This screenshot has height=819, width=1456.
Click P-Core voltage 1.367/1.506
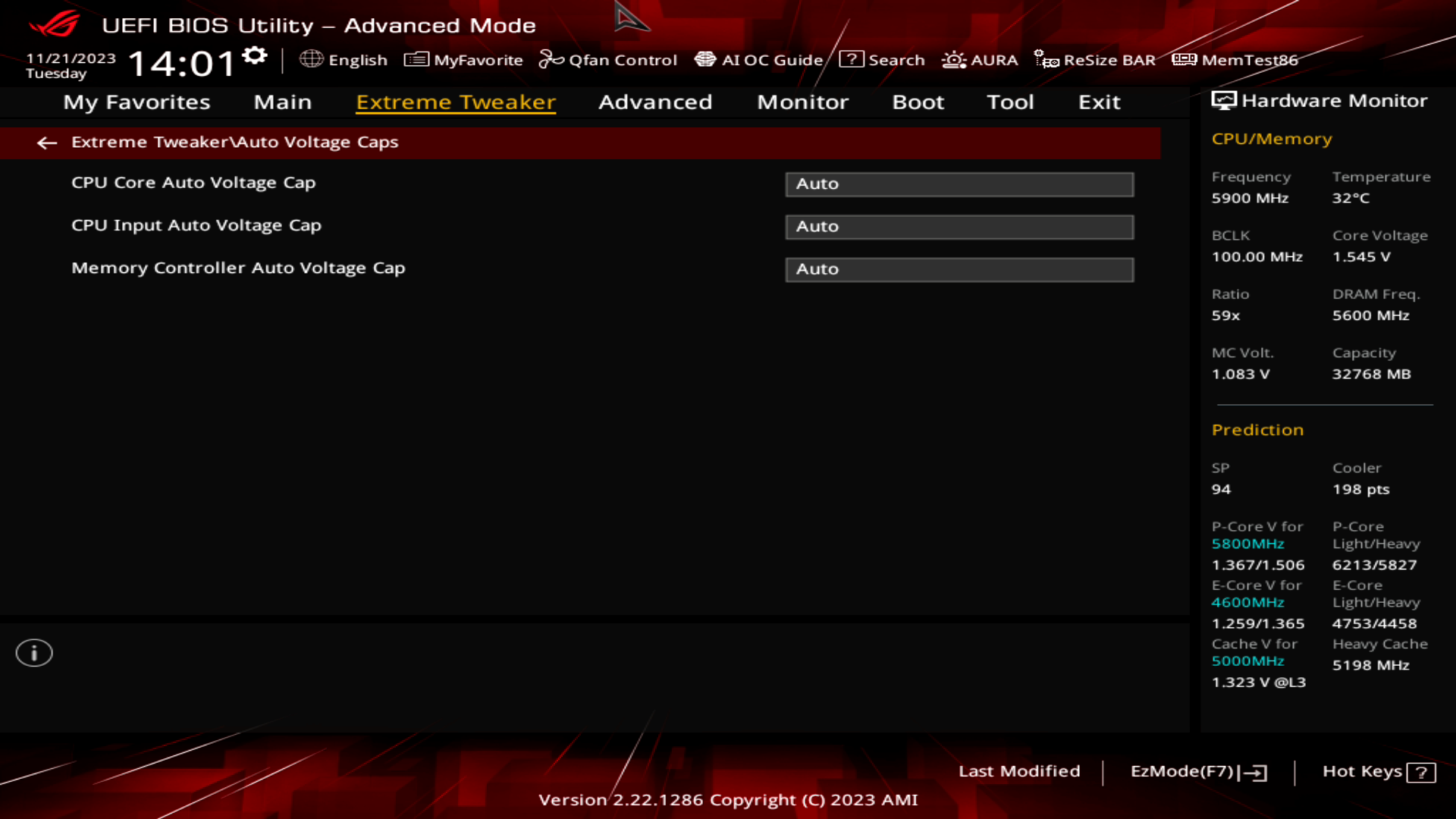[1257, 565]
